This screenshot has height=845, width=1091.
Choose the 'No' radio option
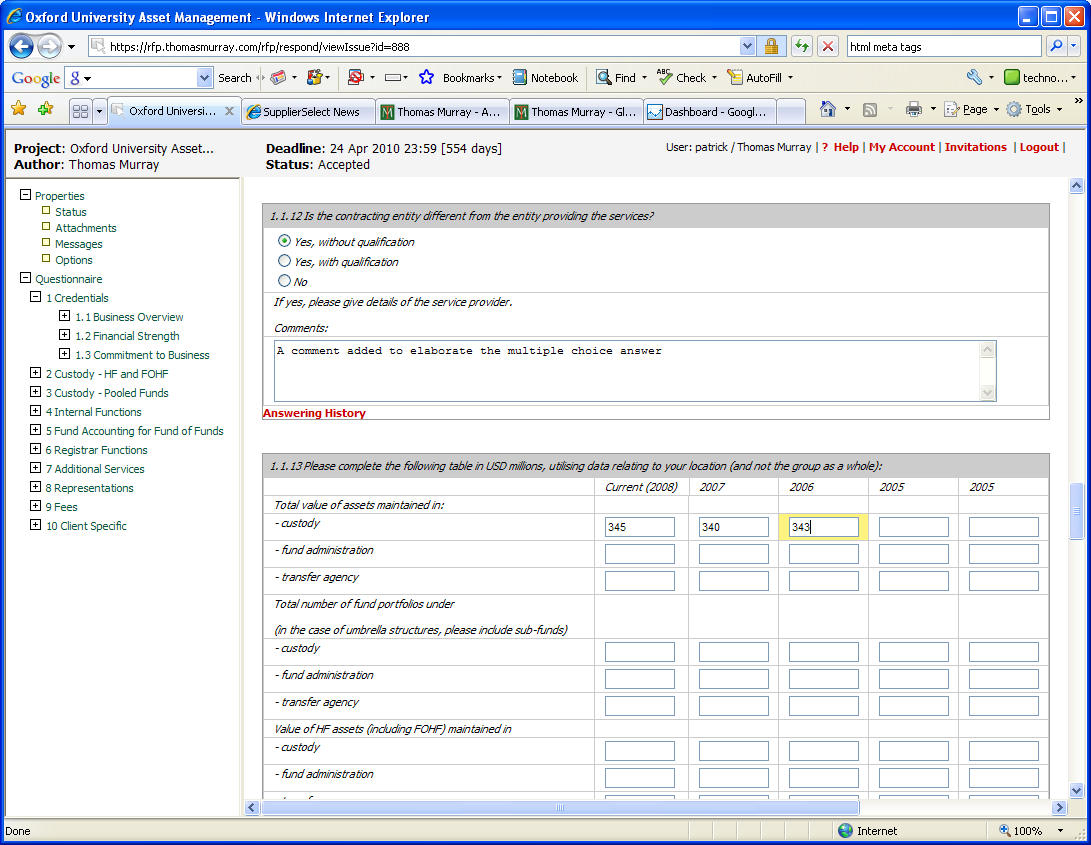(x=284, y=281)
